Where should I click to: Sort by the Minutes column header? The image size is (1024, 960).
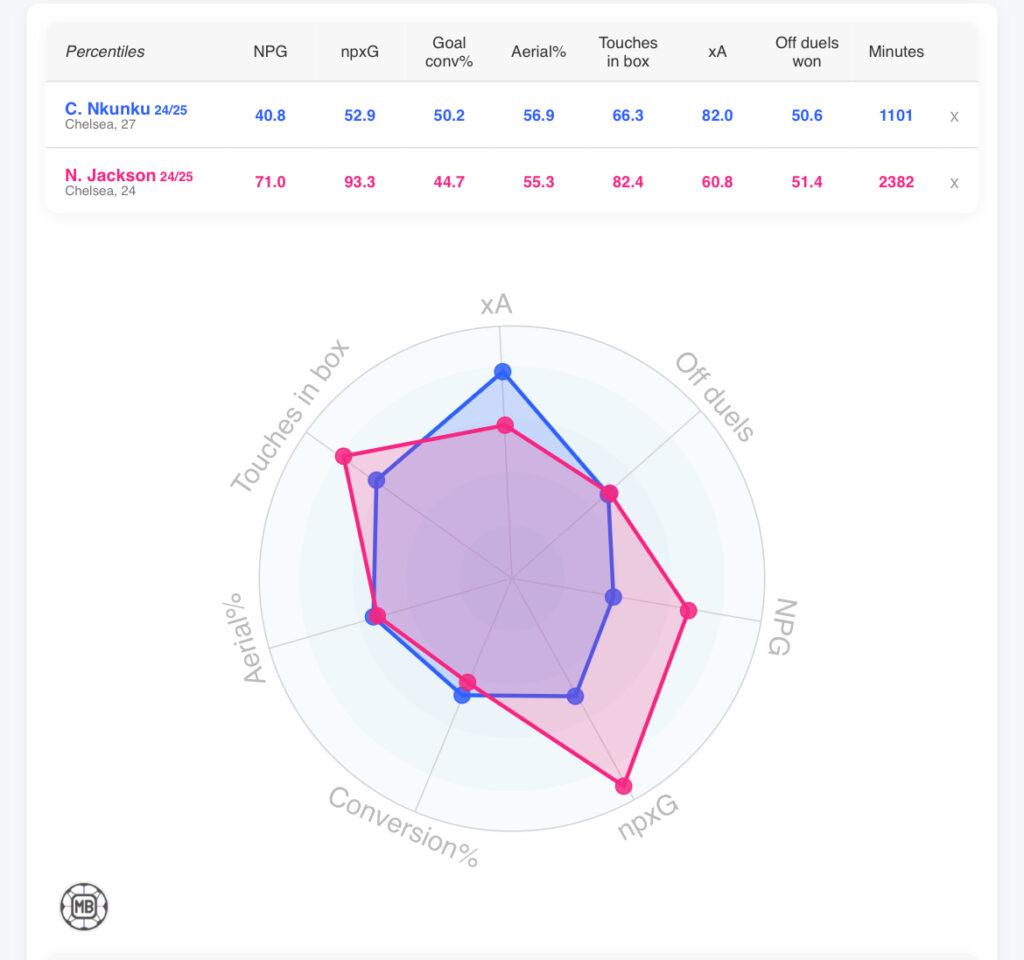click(896, 52)
